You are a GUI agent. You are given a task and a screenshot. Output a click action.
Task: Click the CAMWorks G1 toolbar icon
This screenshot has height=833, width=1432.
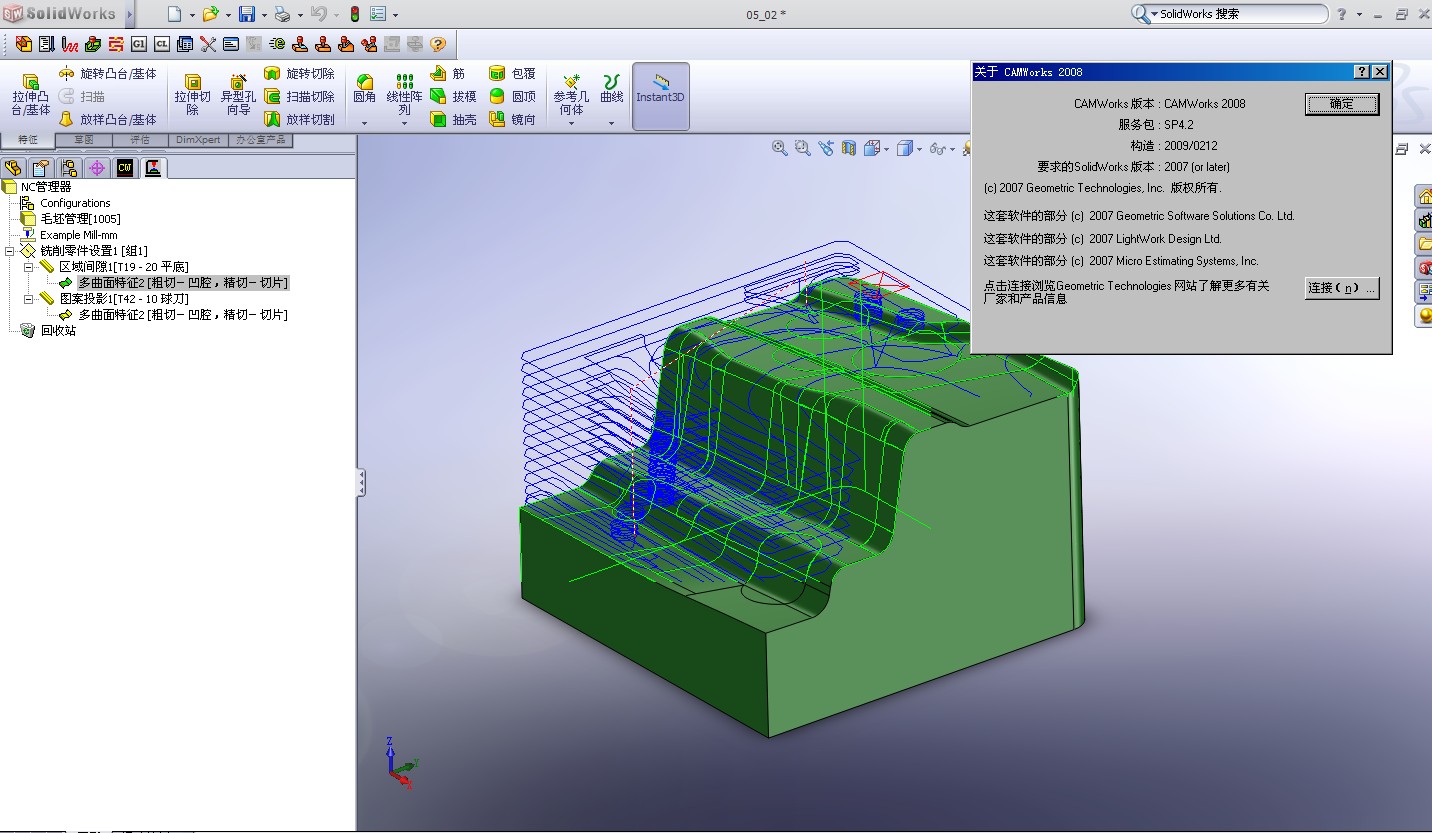click(139, 44)
